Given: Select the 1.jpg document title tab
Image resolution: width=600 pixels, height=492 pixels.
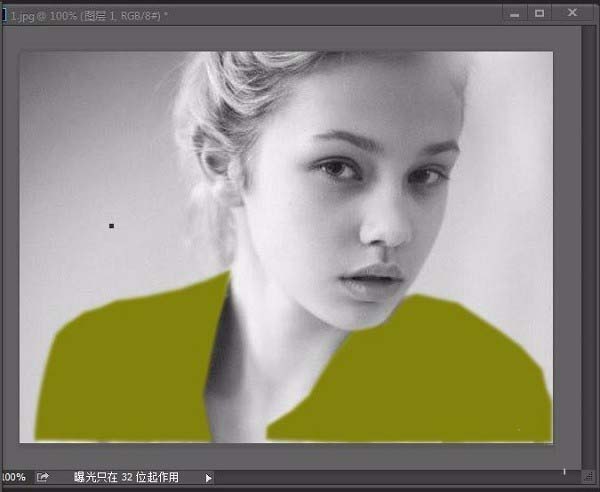Looking at the screenshot, I should click(89, 16).
